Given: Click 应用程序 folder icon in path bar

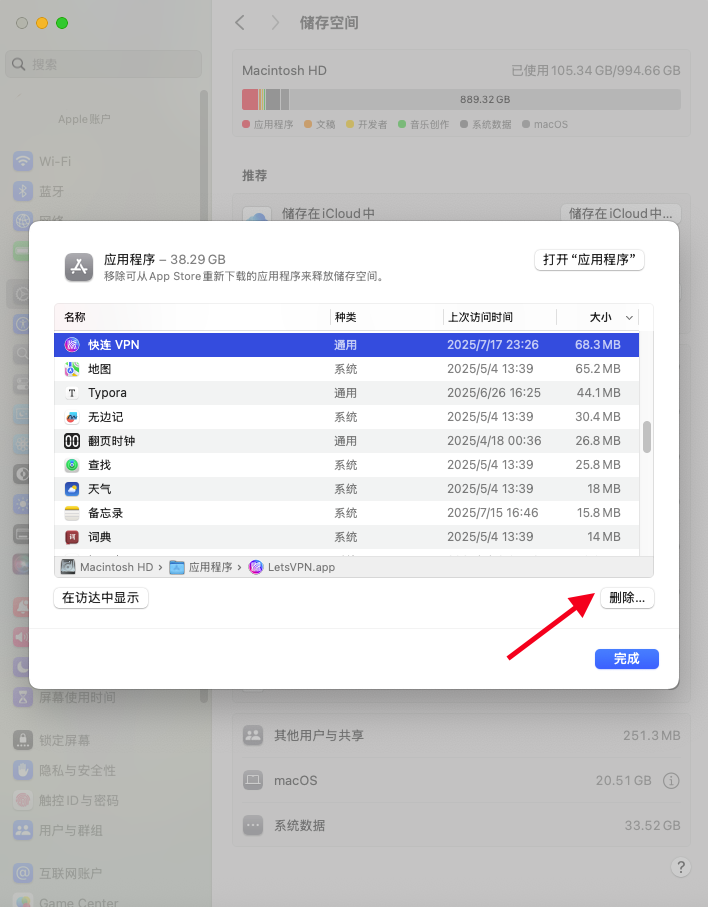Looking at the screenshot, I should (176, 567).
